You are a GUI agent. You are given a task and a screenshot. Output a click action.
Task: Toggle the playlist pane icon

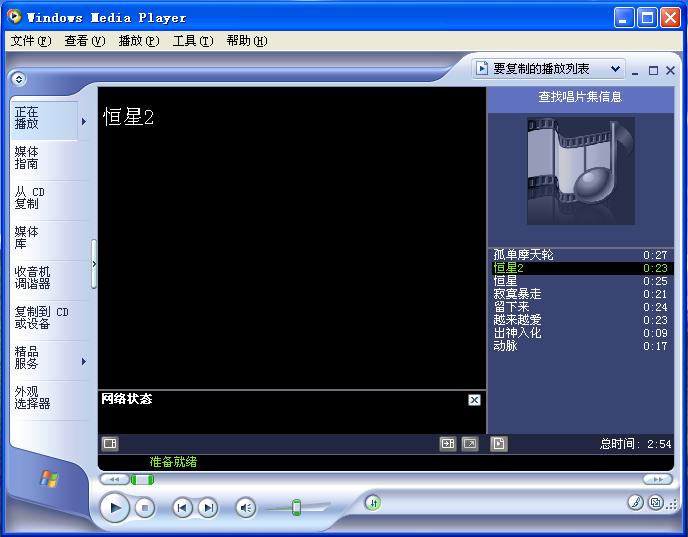coord(498,444)
